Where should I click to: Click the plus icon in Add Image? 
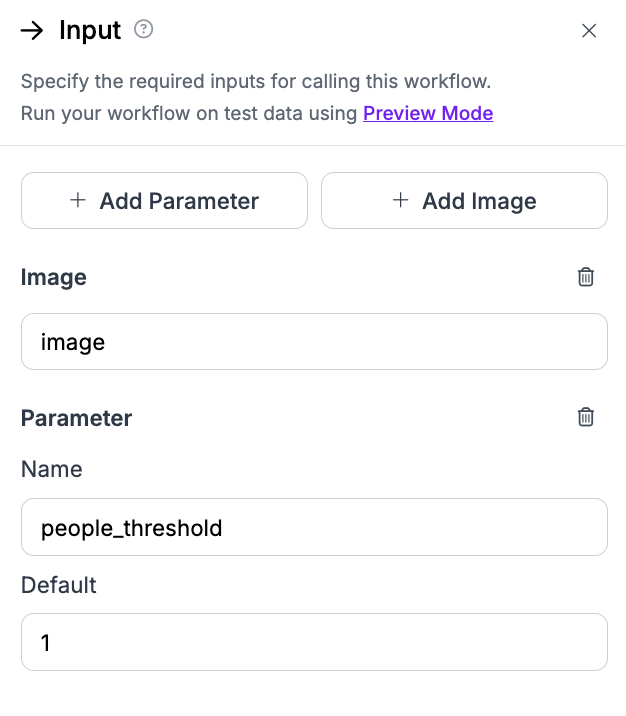point(400,200)
